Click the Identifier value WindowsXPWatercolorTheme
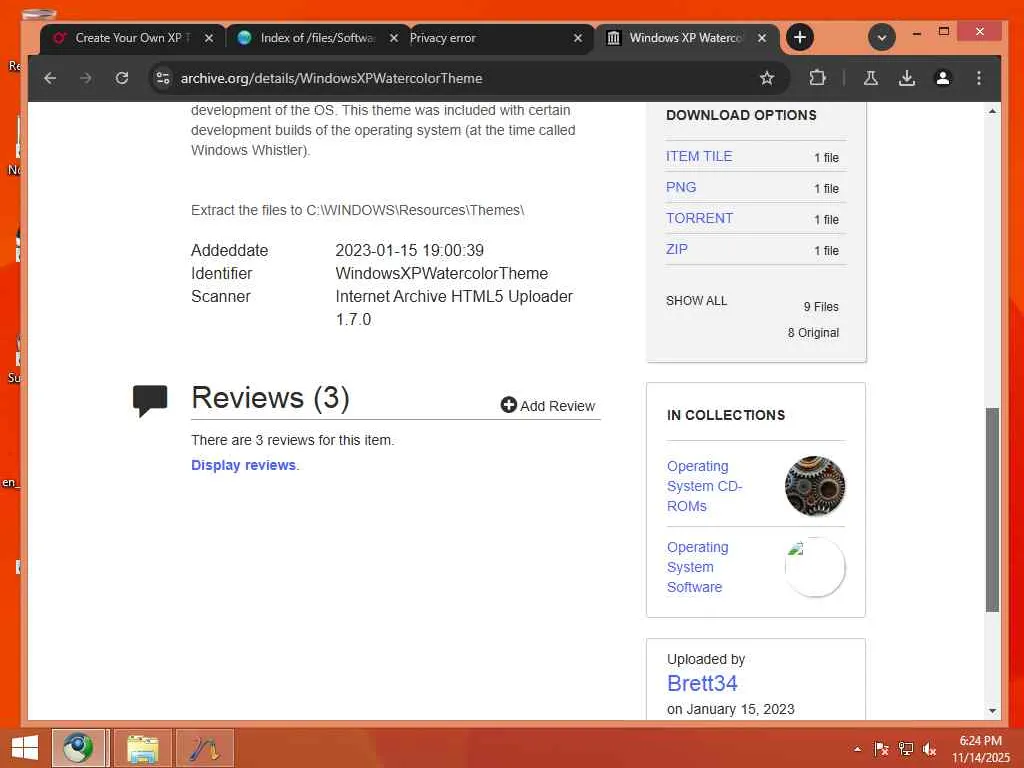Viewport: 1024px width, 768px height. click(441, 273)
